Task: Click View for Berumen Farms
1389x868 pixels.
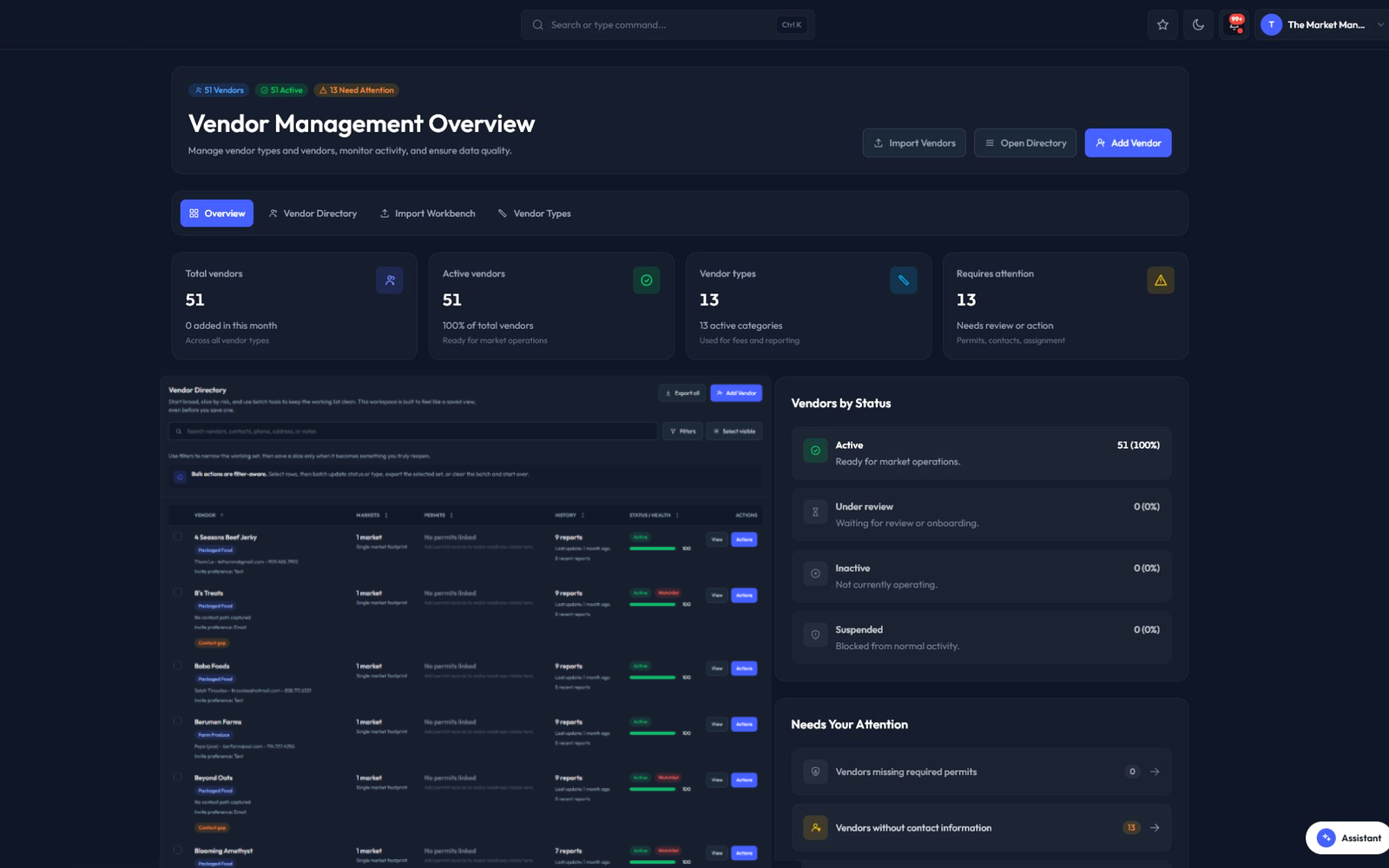Action: click(x=717, y=724)
